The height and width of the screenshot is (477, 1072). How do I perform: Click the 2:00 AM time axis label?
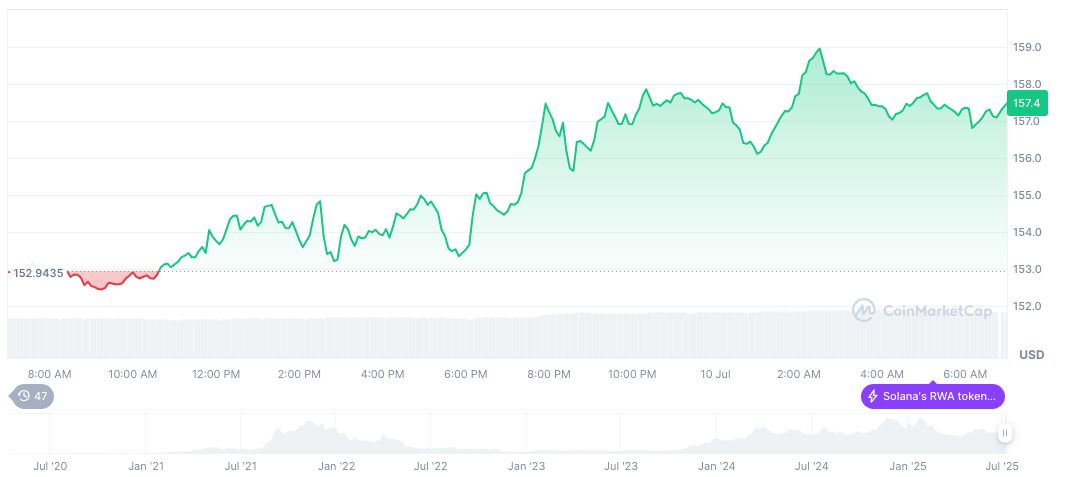(x=799, y=374)
